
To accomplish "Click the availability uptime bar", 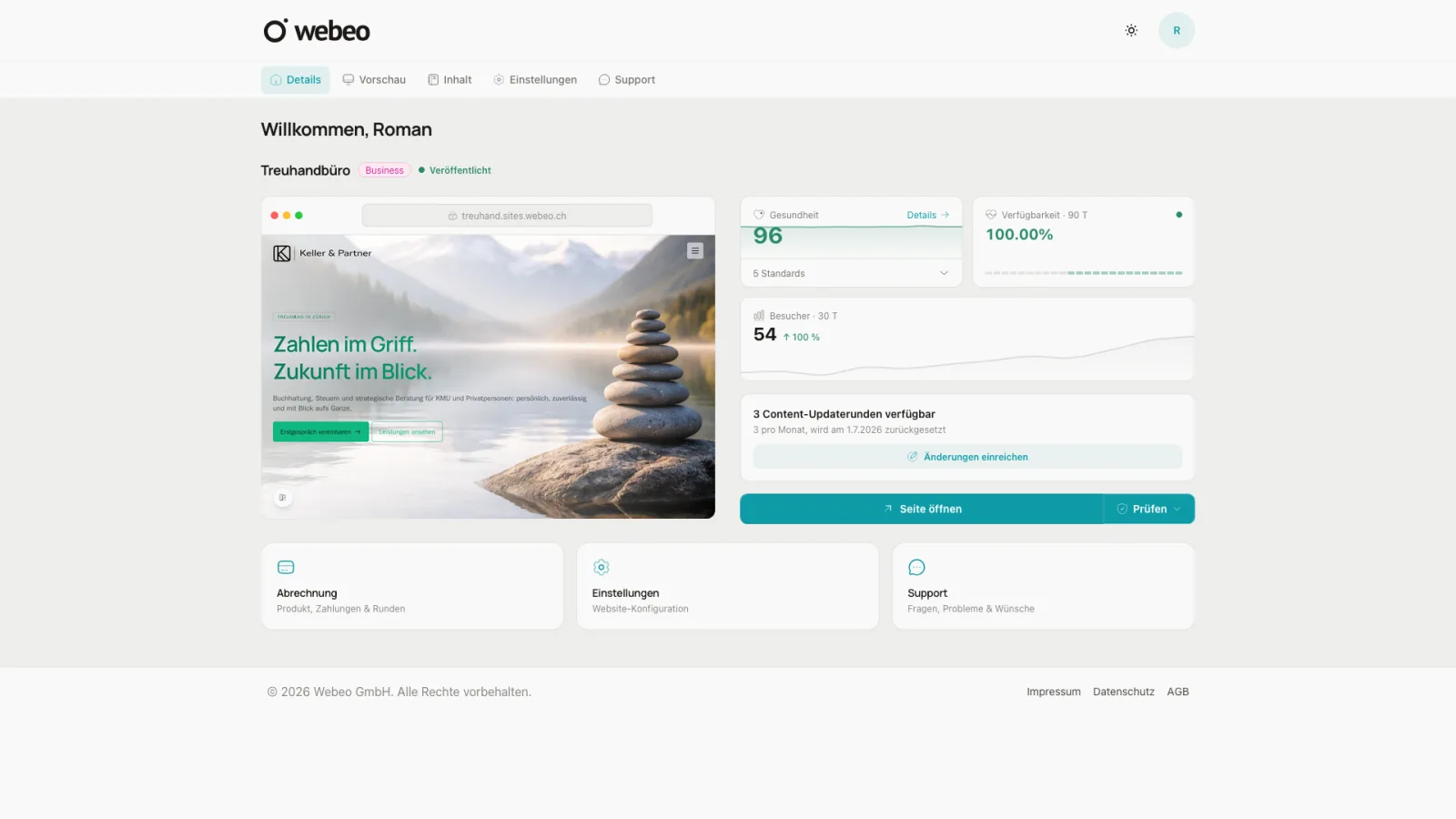I will pos(1083,273).
